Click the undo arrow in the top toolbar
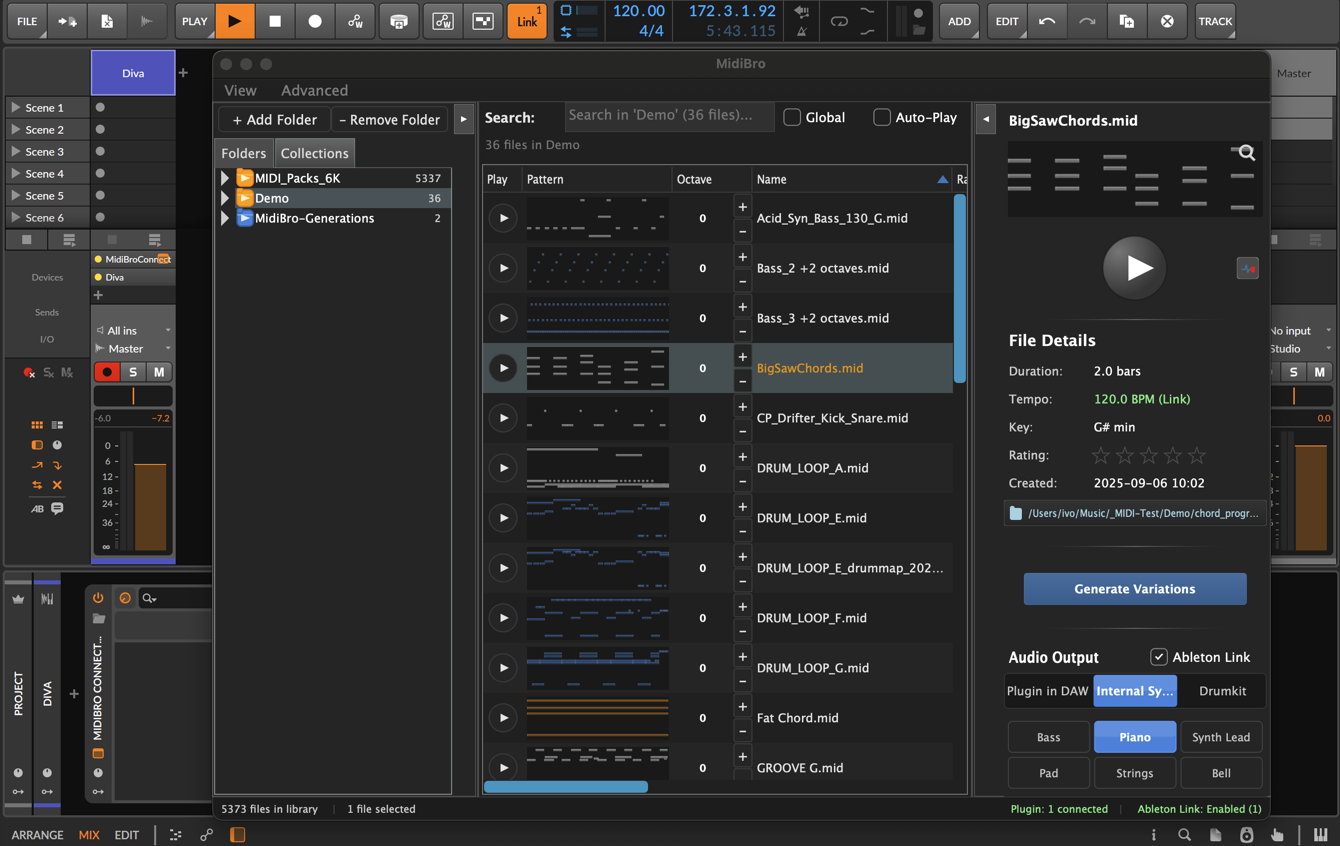This screenshot has height=846, width=1340. (1047, 21)
